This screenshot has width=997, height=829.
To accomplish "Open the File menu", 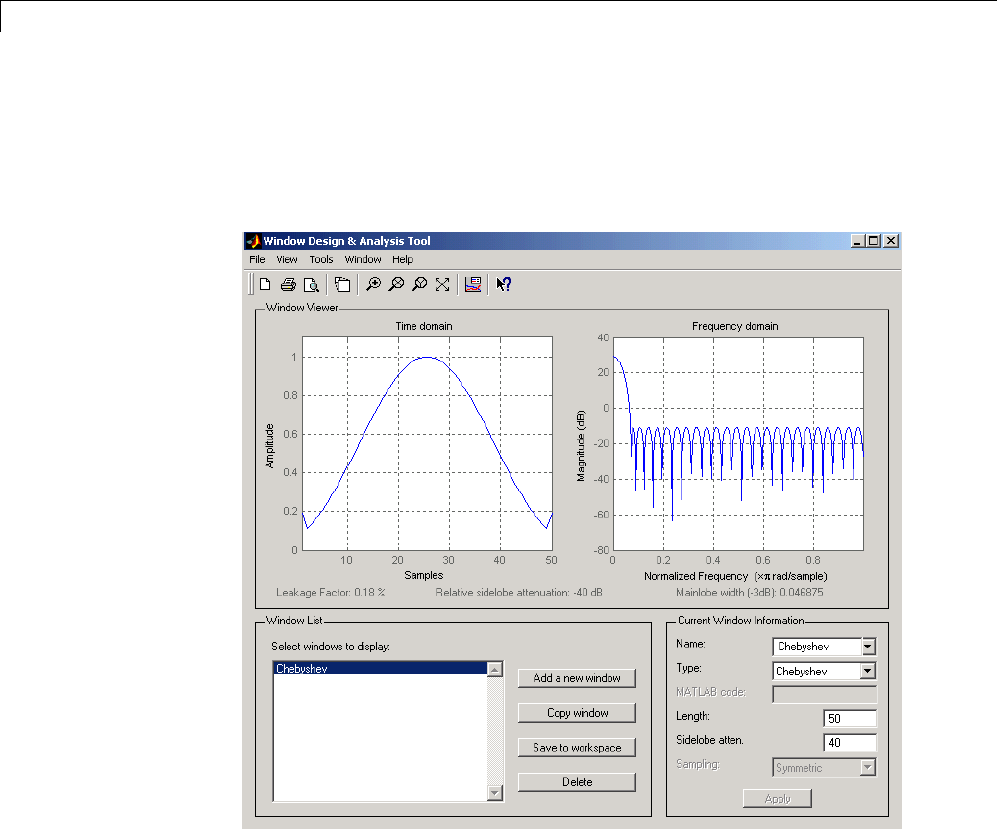I will (257, 259).
